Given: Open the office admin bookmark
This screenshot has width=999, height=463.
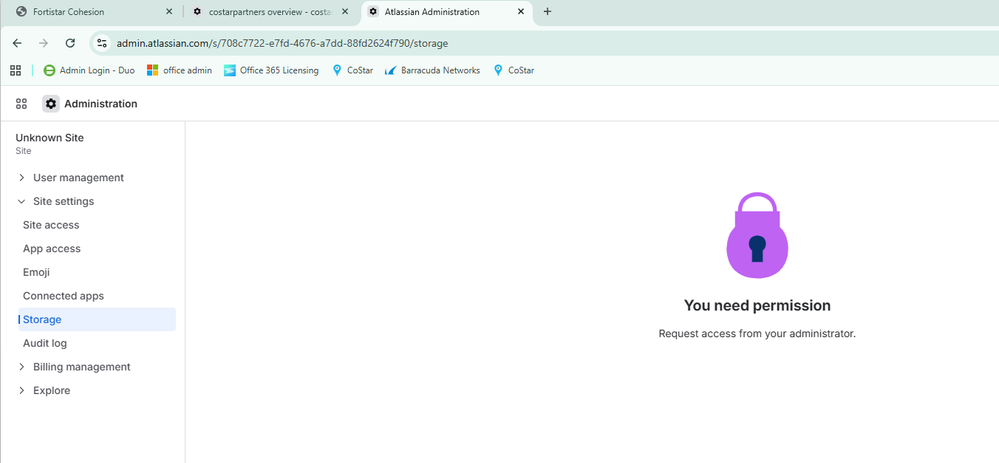Looking at the screenshot, I should pos(180,71).
